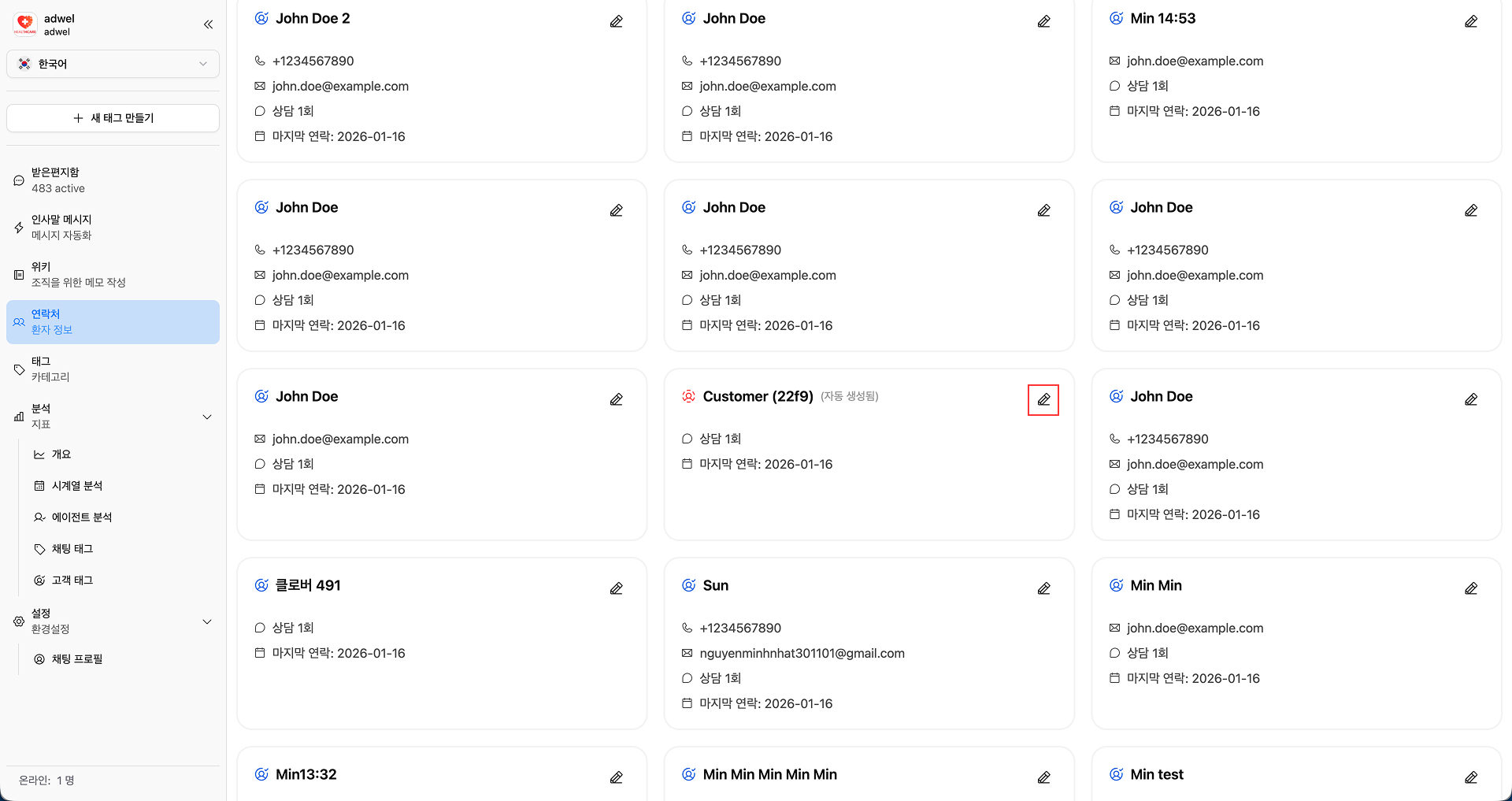Screen dimensions: 1512x801
Task: Edit the Min test contact
Action: click(1470, 778)
